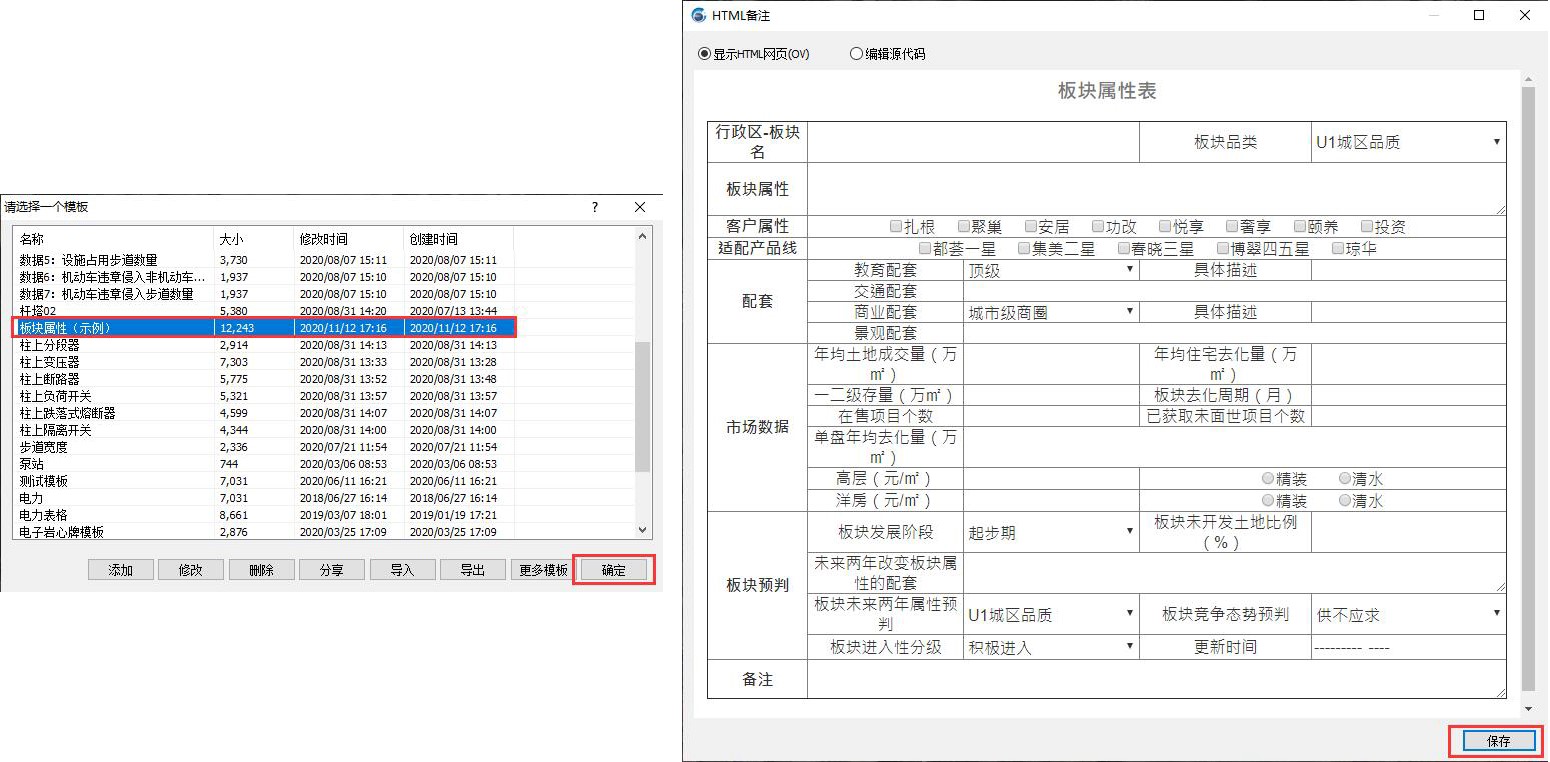Click the 分享 button
This screenshot has width=1550, height=762.
tap(331, 570)
